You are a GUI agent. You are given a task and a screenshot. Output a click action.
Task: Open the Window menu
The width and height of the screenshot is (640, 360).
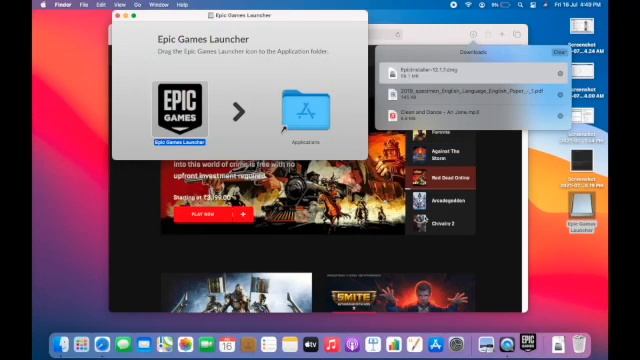click(159, 5)
